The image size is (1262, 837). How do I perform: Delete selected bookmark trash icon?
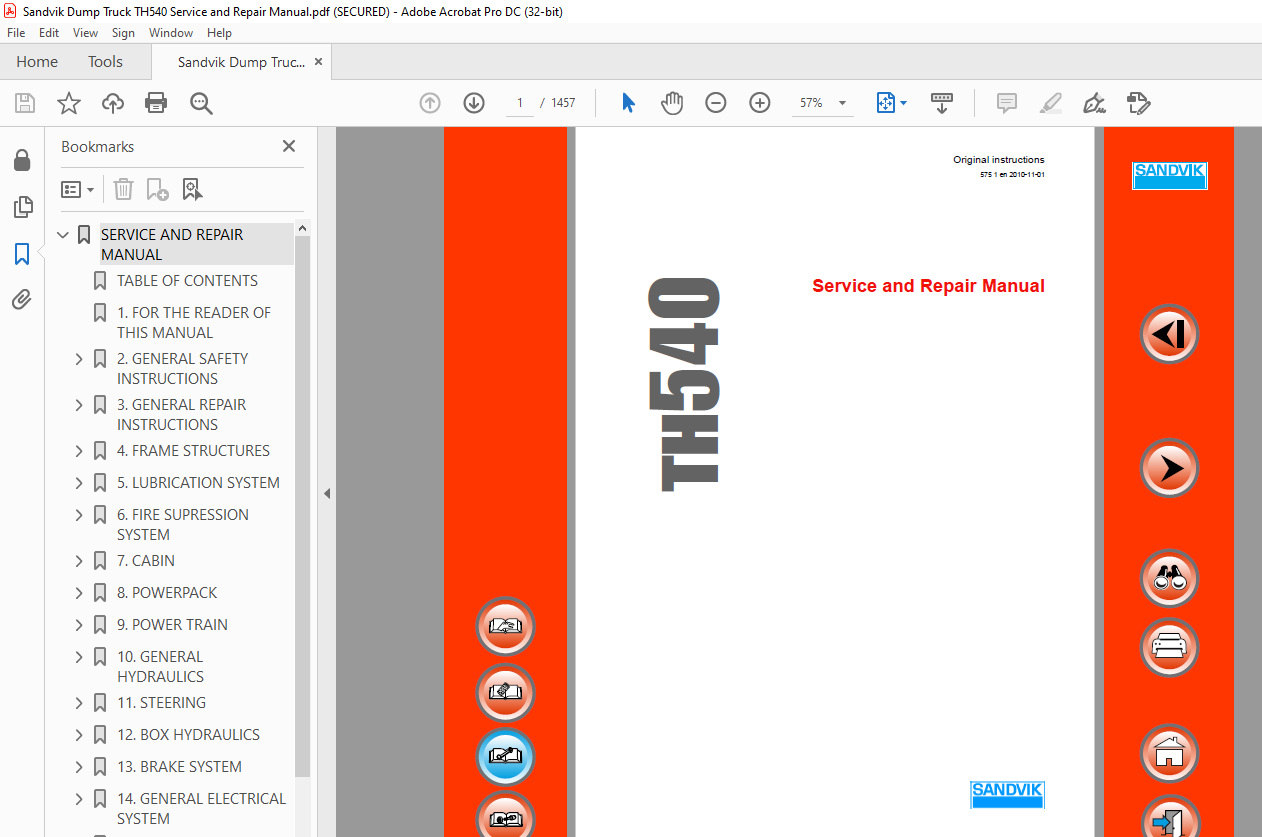tap(123, 189)
